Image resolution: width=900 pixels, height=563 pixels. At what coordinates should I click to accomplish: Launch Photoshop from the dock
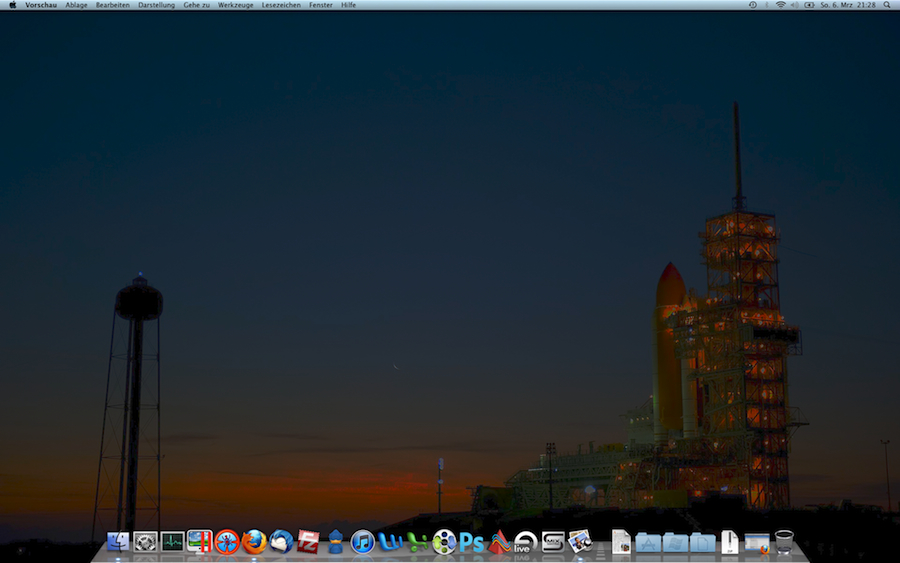coord(471,542)
